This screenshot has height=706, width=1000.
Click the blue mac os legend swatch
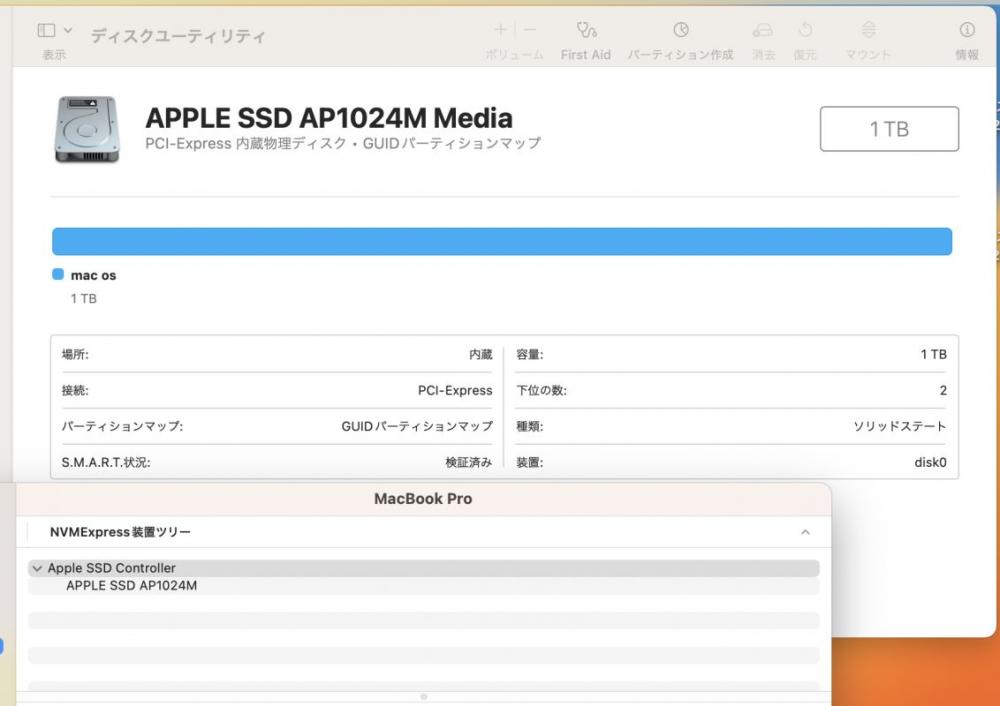coord(58,275)
